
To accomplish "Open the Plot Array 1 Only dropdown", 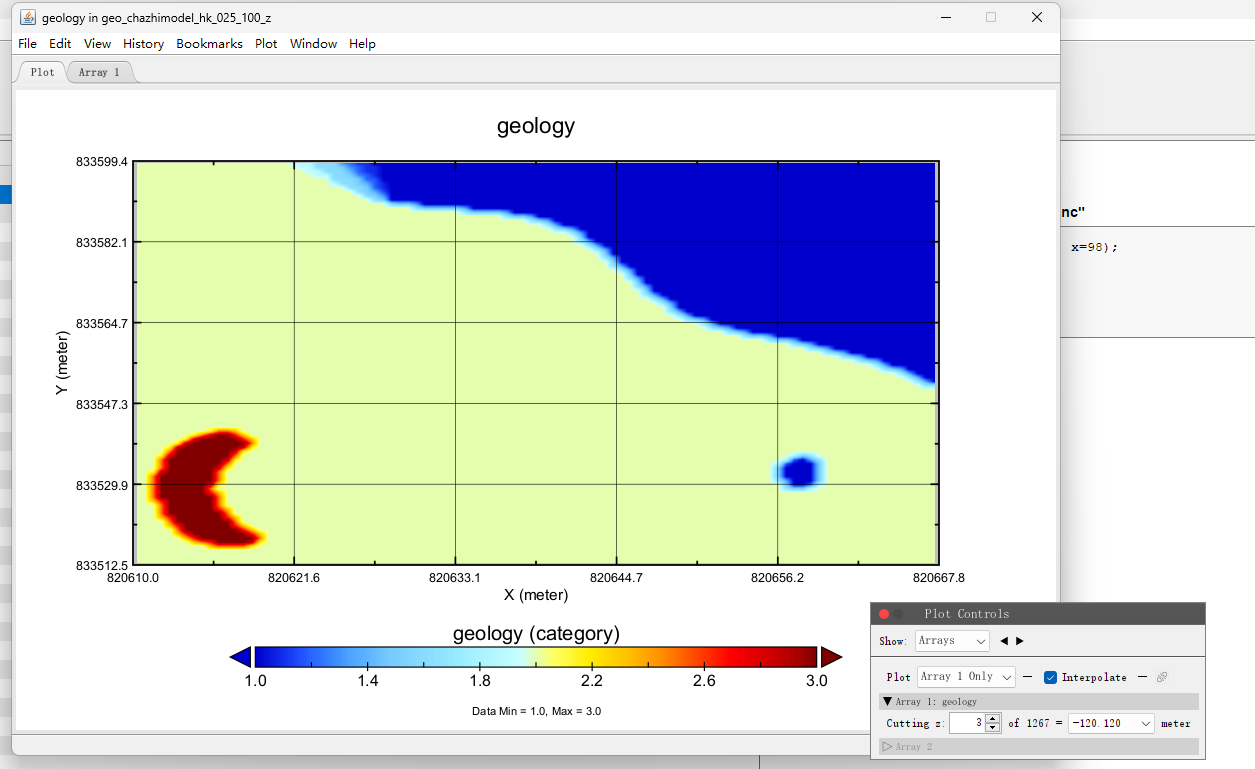I will click(x=966, y=677).
